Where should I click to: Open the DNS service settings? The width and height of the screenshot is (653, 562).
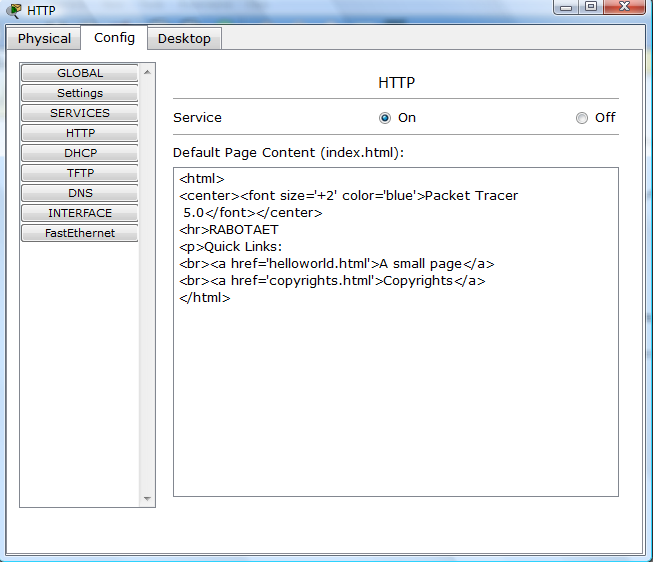click(x=80, y=193)
